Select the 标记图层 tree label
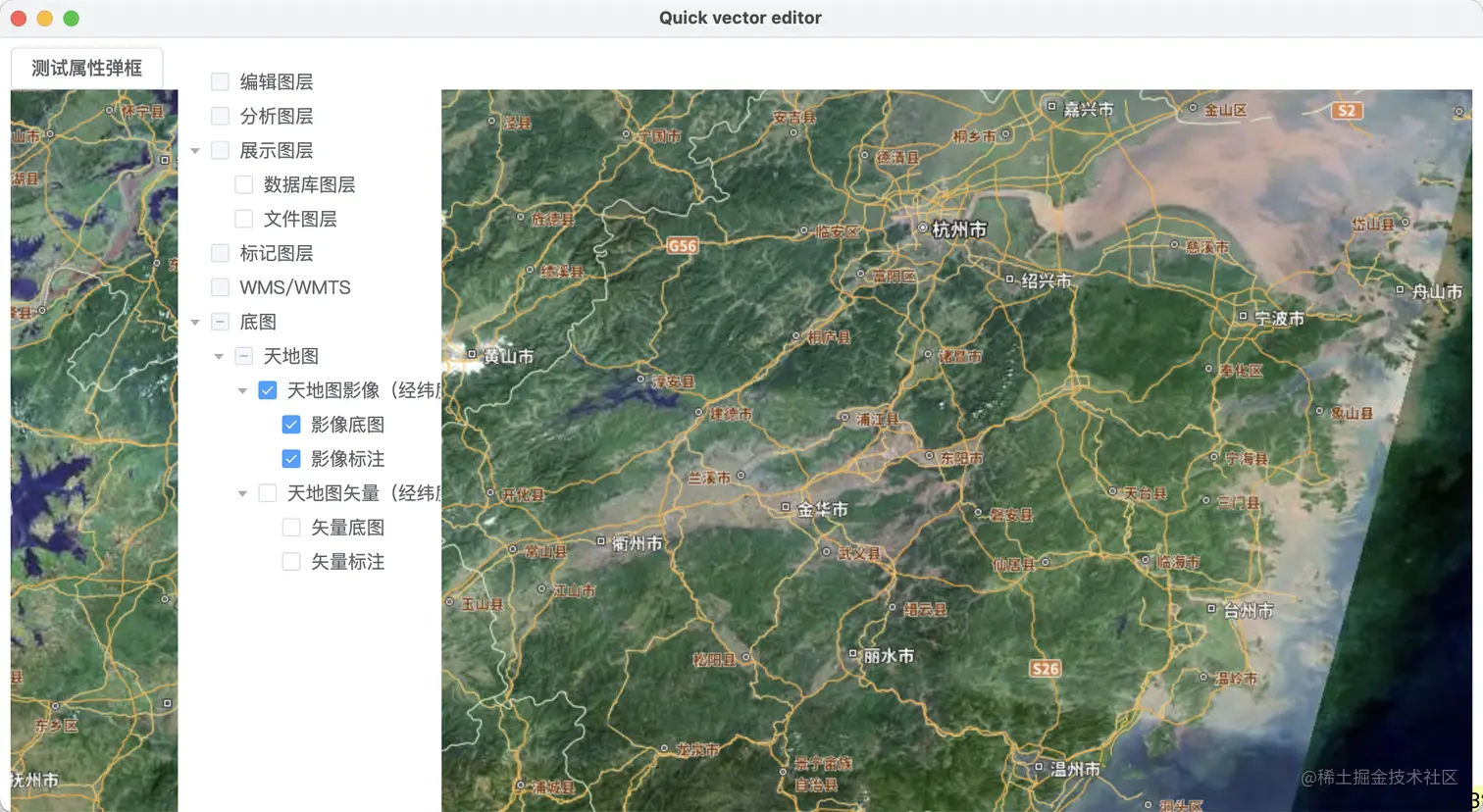1483x812 pixels. pos(277,253)
